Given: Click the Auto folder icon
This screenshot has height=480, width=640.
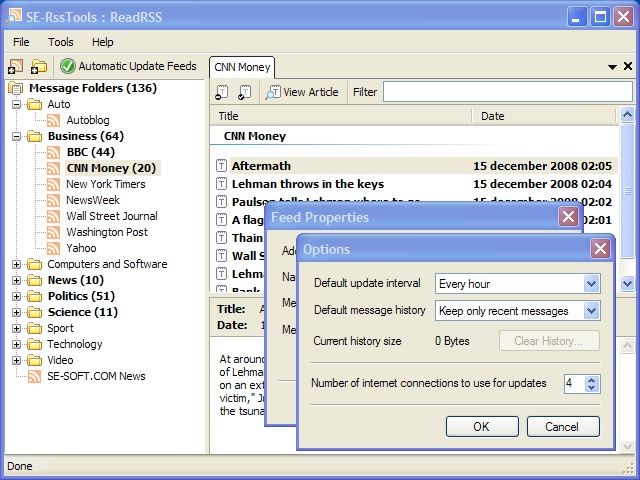Looking at the screenshot, I should [x=35, y=104].
